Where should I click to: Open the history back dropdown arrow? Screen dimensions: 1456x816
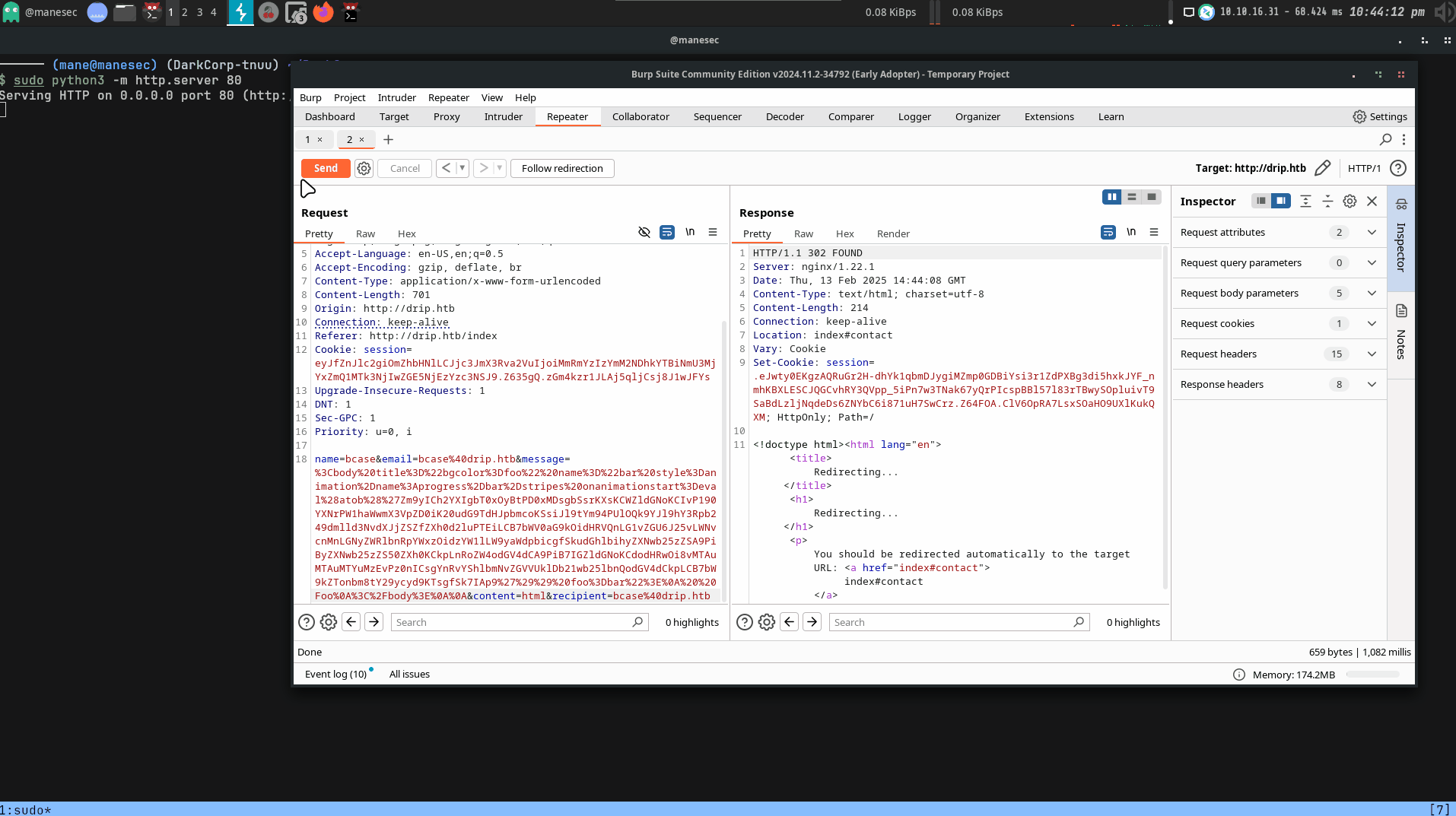[x=462, y=168]
